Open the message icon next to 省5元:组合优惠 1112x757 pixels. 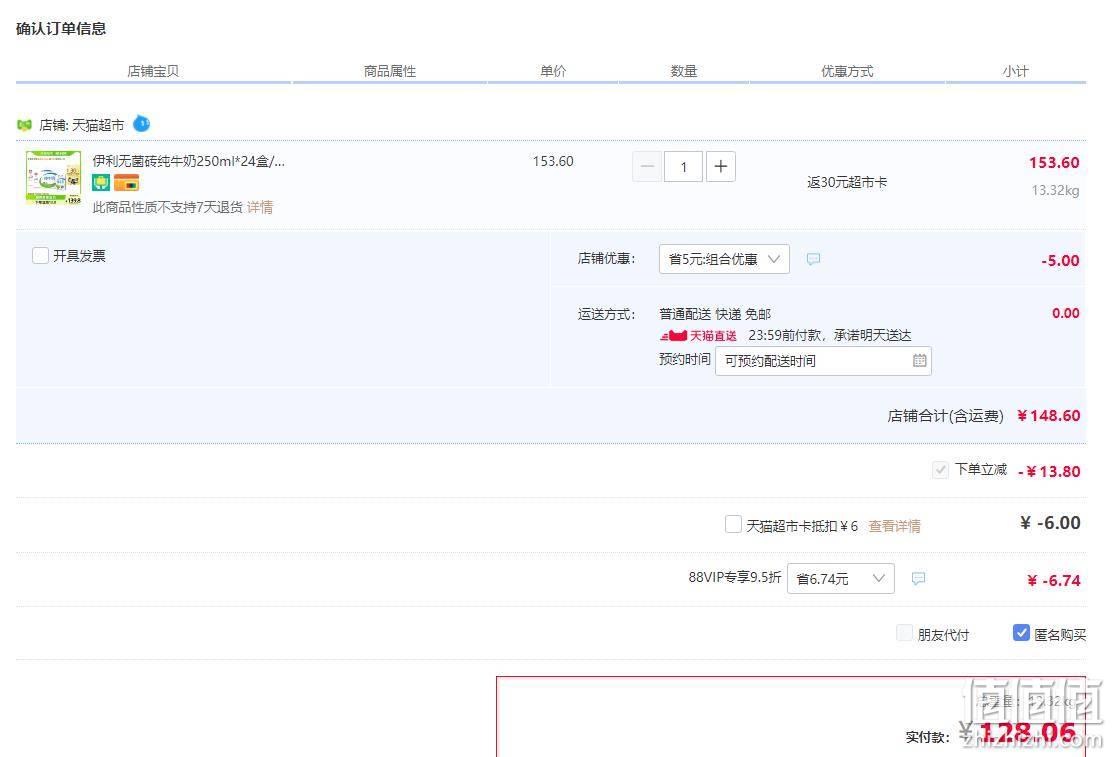[x=813, y=259]
